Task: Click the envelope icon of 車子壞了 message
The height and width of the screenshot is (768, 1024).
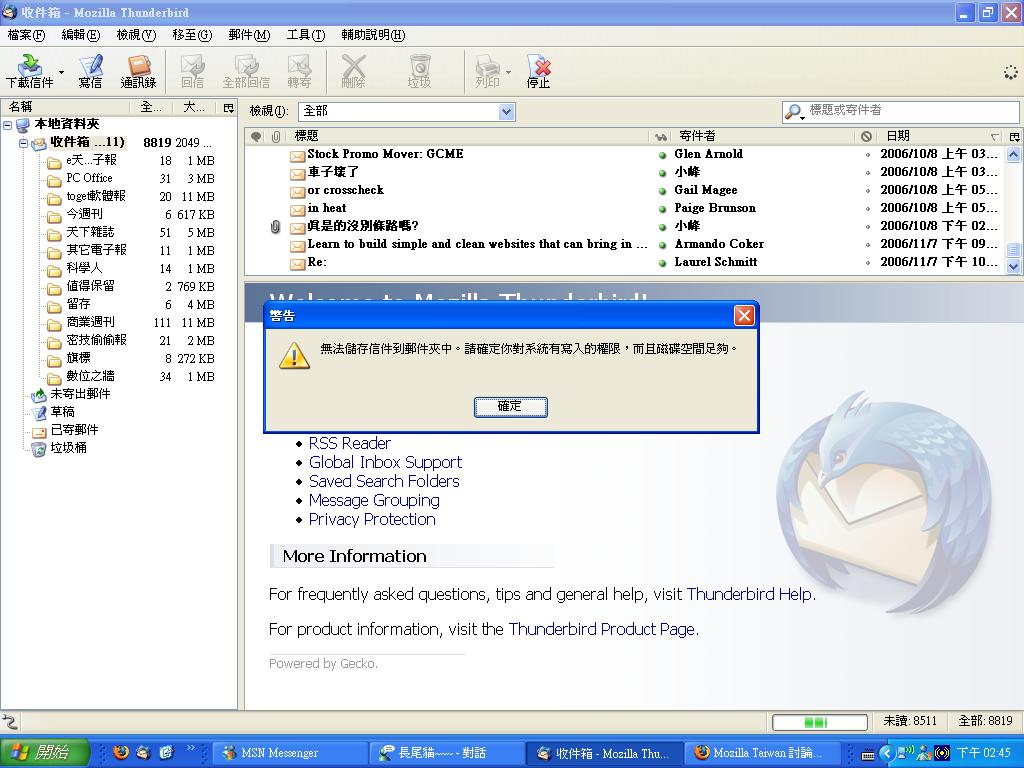Action: point(297,174)
